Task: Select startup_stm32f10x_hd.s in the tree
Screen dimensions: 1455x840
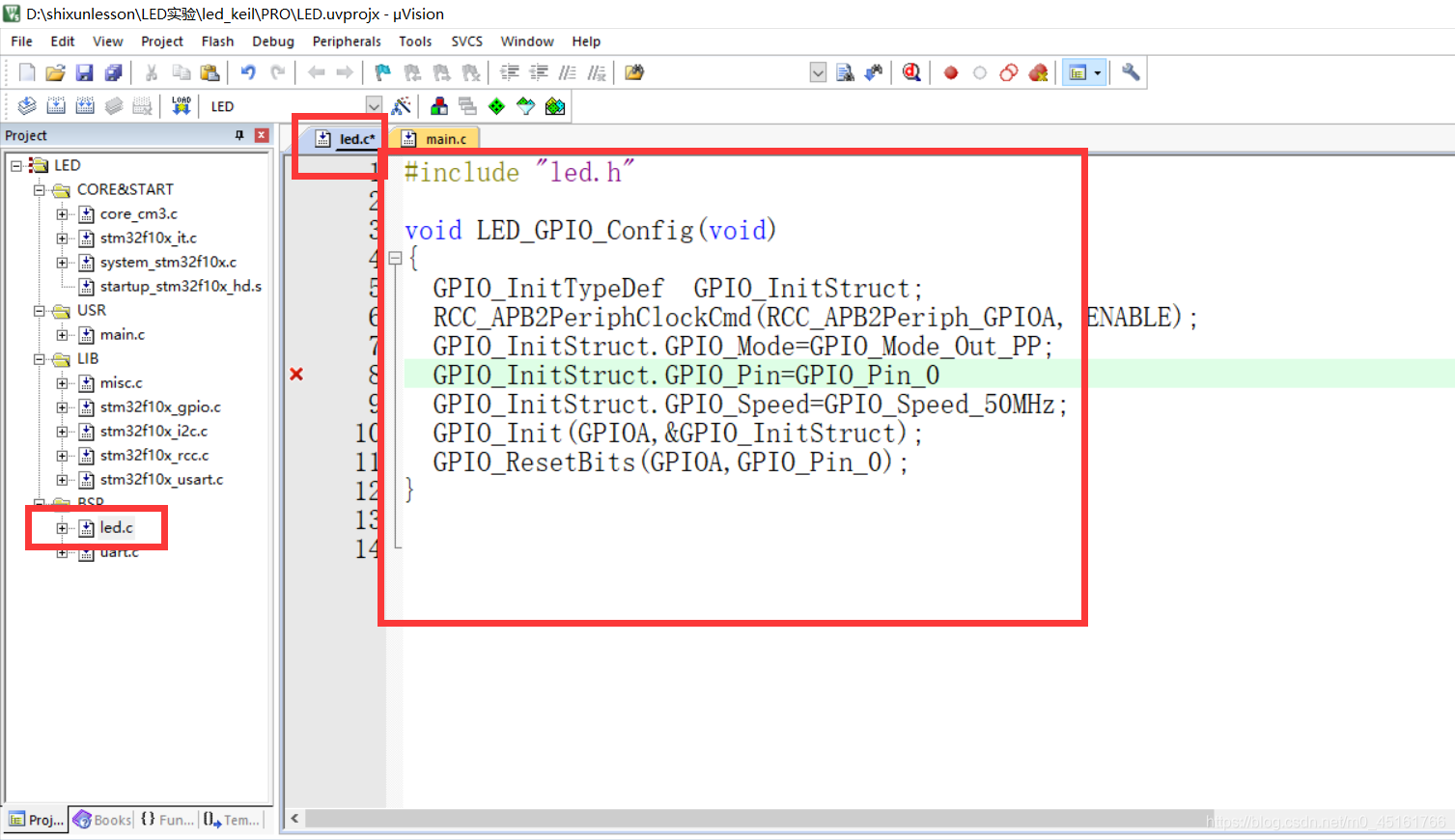Action: [x=181, y=287]
